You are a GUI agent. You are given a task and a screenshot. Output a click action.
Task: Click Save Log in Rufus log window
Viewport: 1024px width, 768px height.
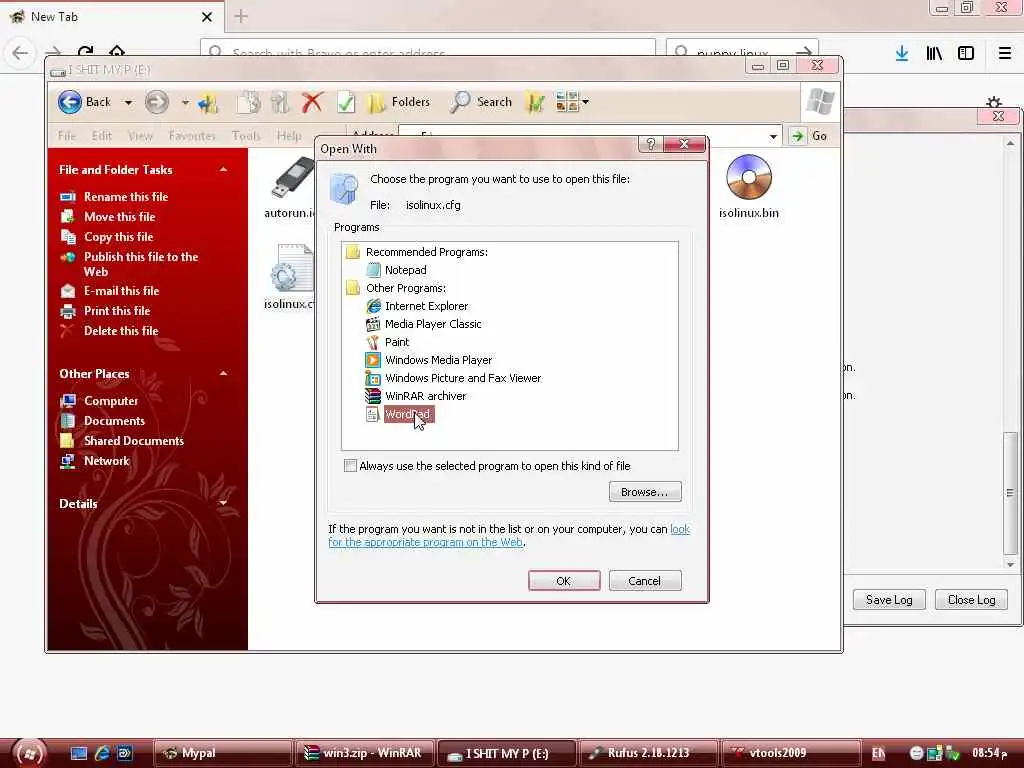(889, 600)
